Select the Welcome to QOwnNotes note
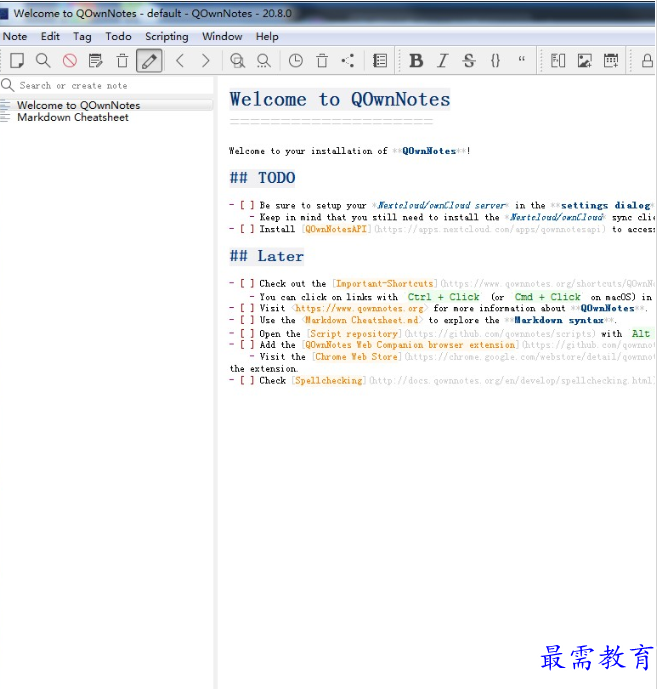This screenshot has width=662, height=689. (x=107, y=105)
